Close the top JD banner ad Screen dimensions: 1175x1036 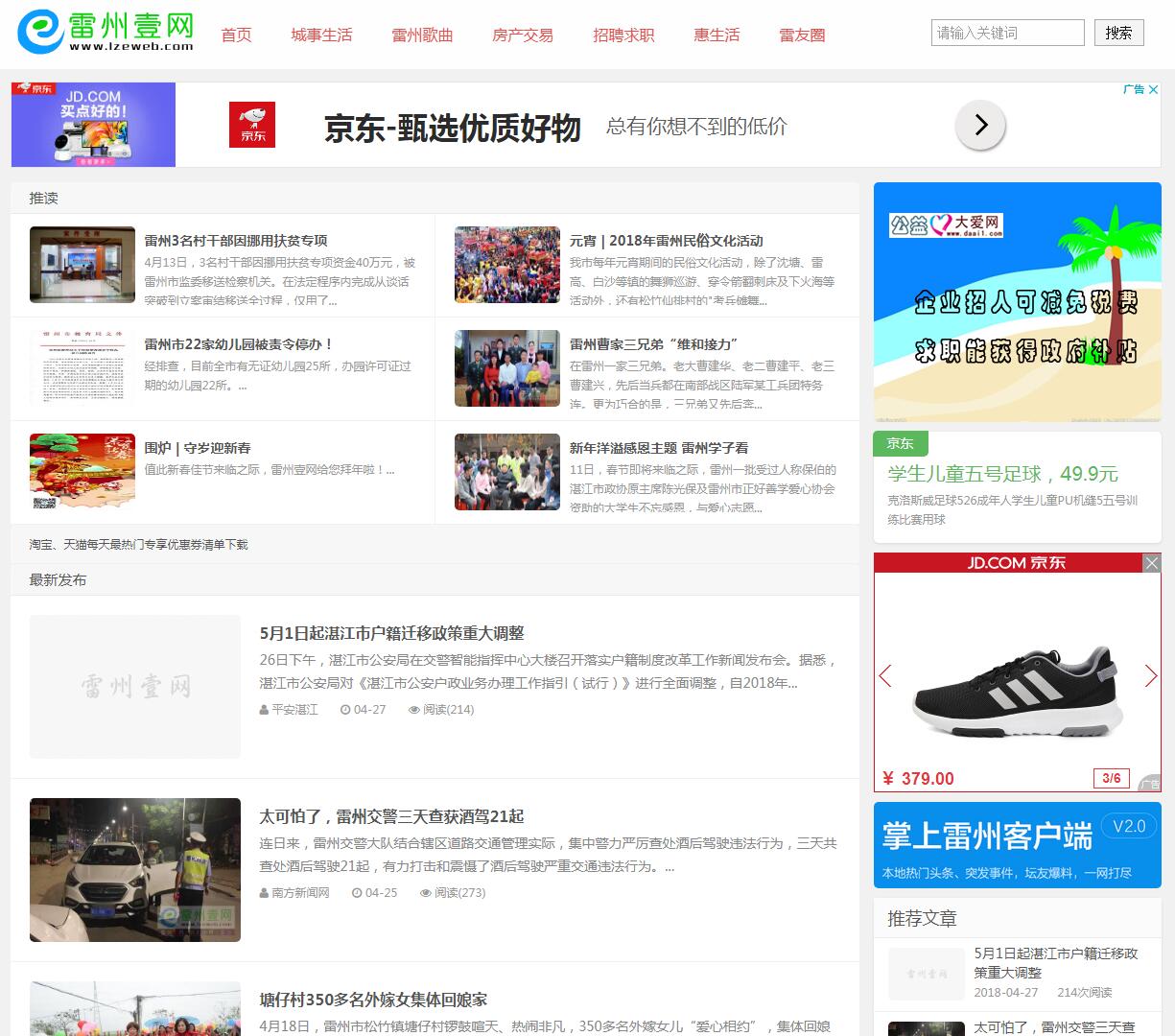tap(1154, 89)
